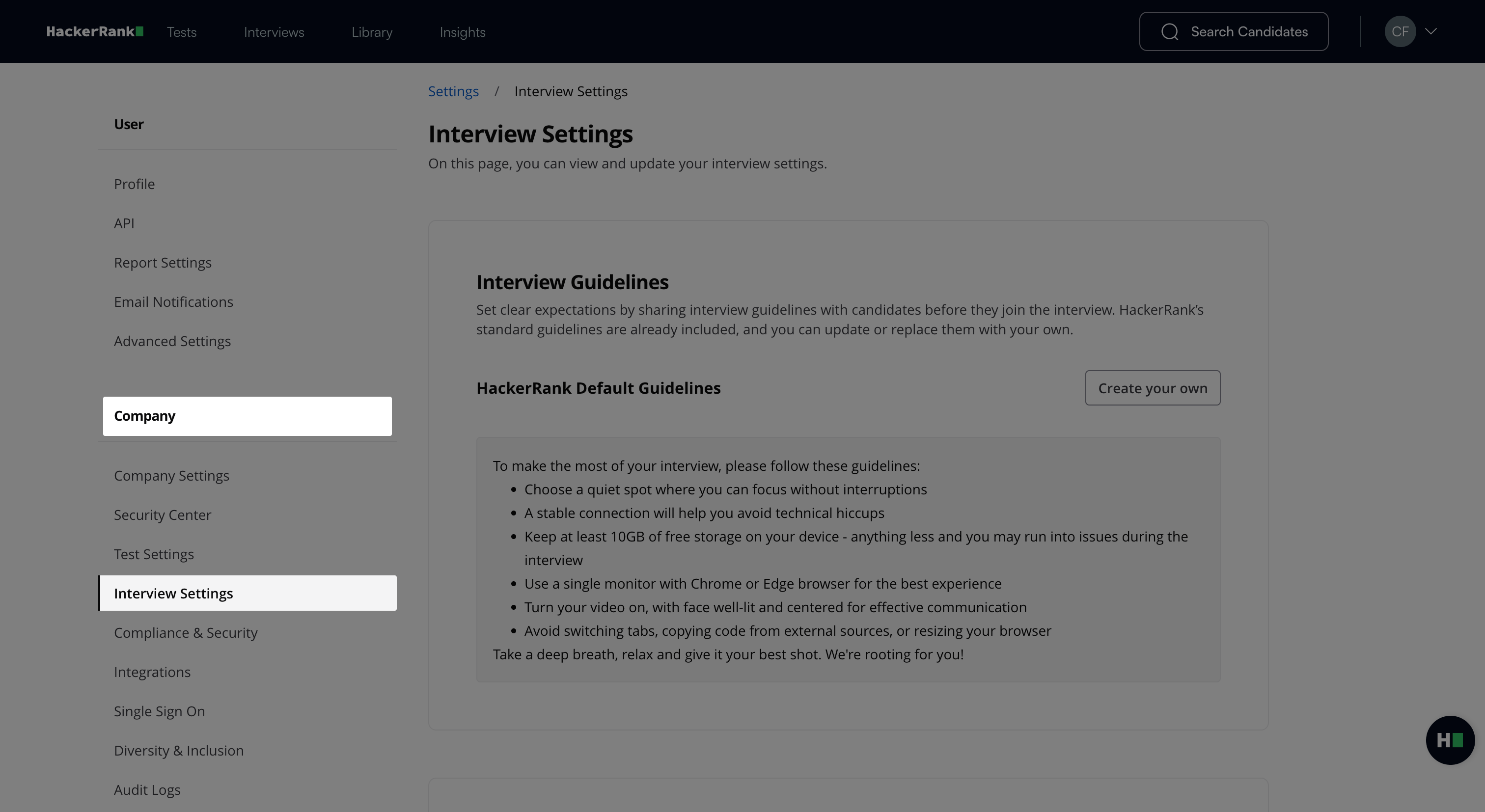The width and height of the screenshot is (1485, 812).
Task: Click the HackerRank Default Guidelines label
Action: point(599,388)
